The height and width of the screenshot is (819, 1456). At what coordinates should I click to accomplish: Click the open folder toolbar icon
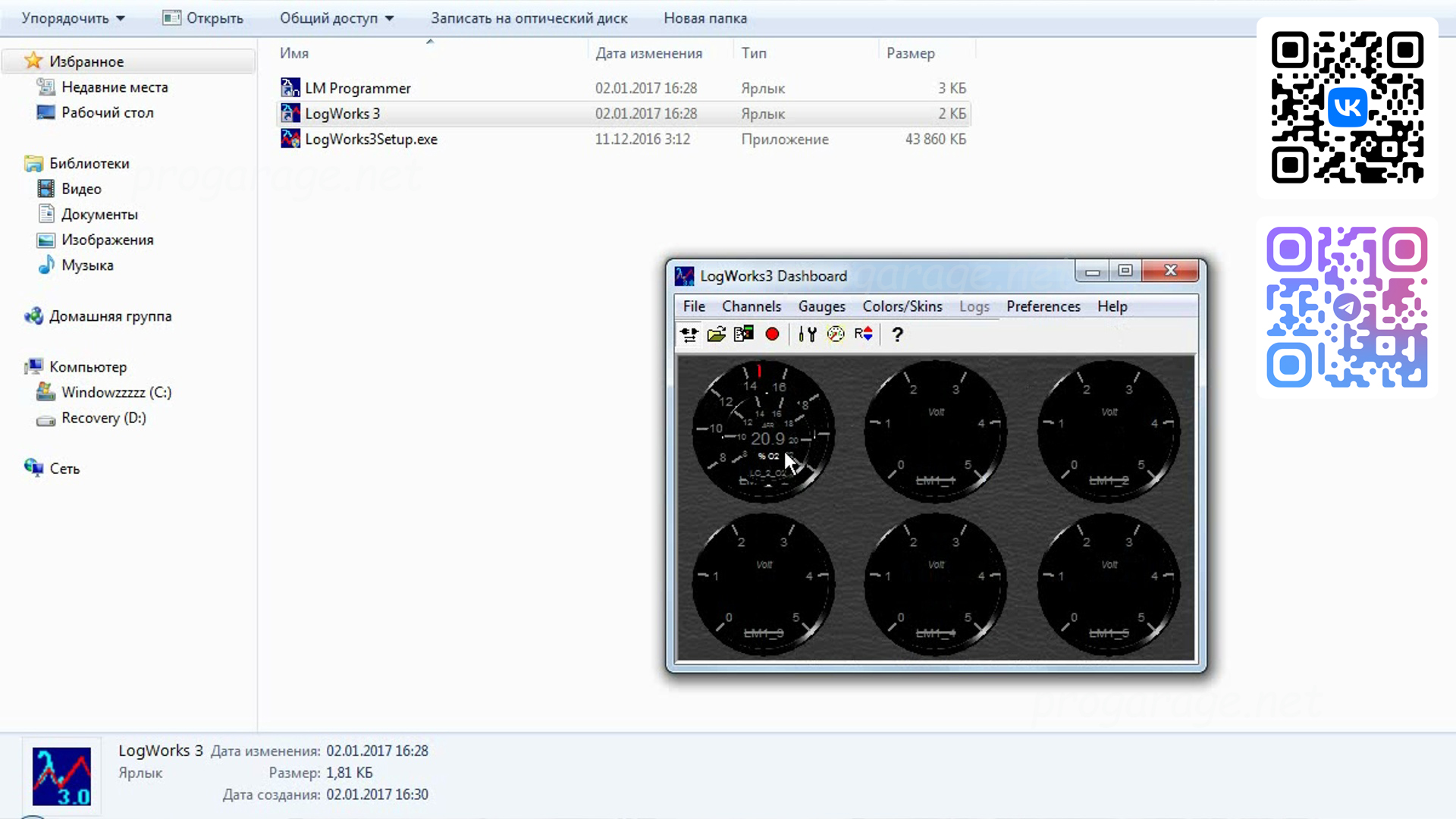click(x=716, y=334)
